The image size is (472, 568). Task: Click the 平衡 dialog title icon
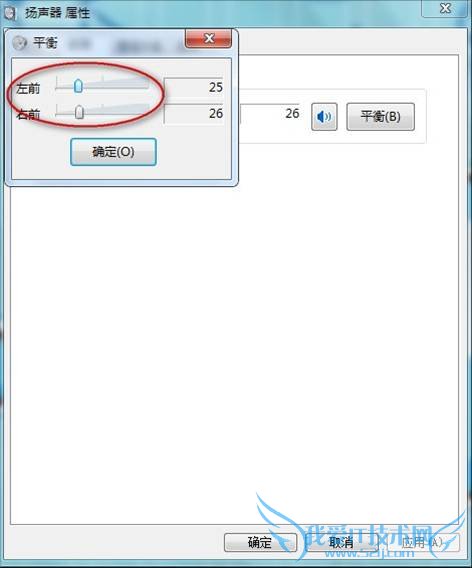pos(20,43)
